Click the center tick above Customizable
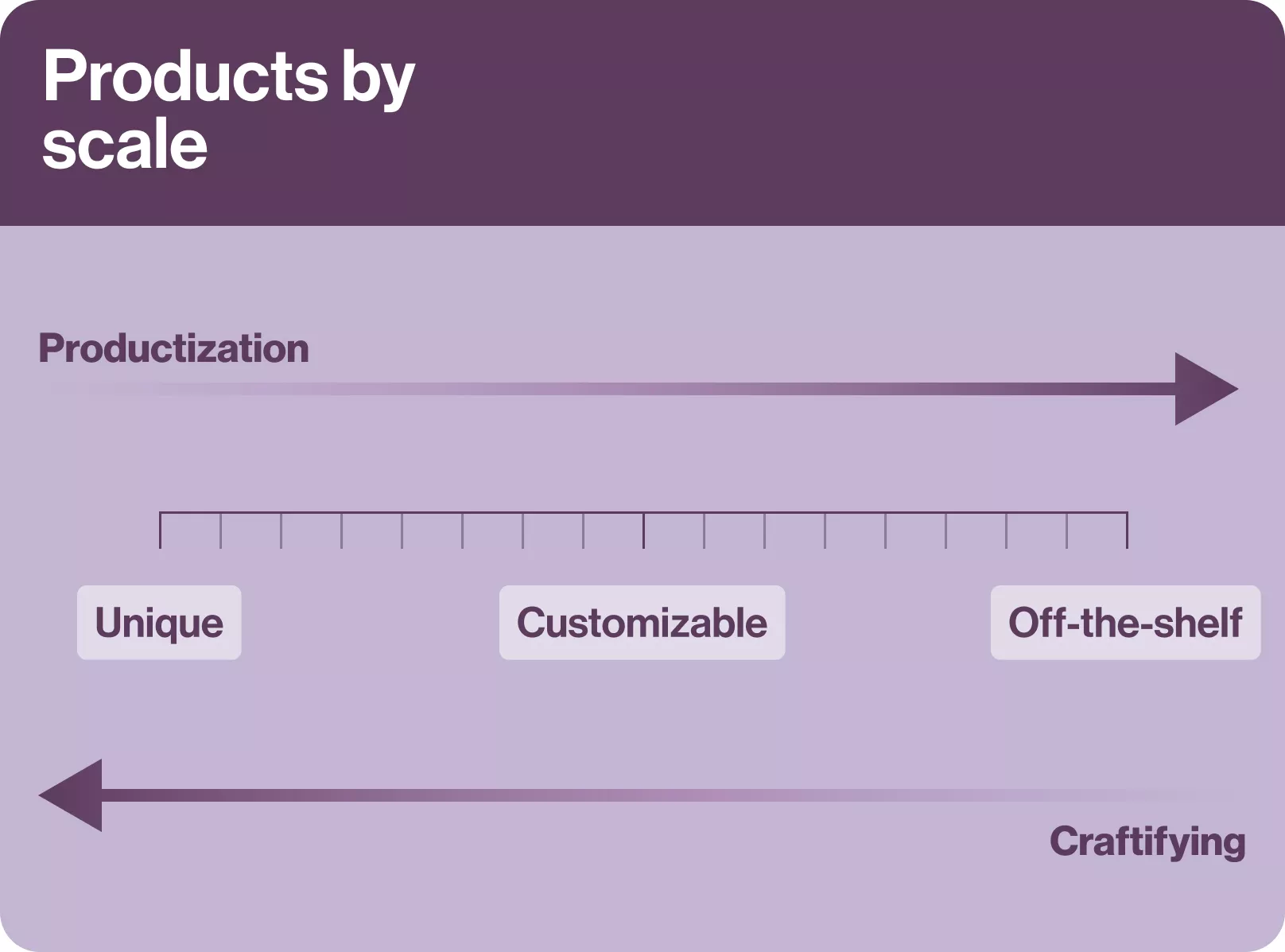Viewport: 1285px width, 952px height. [643, 530]
